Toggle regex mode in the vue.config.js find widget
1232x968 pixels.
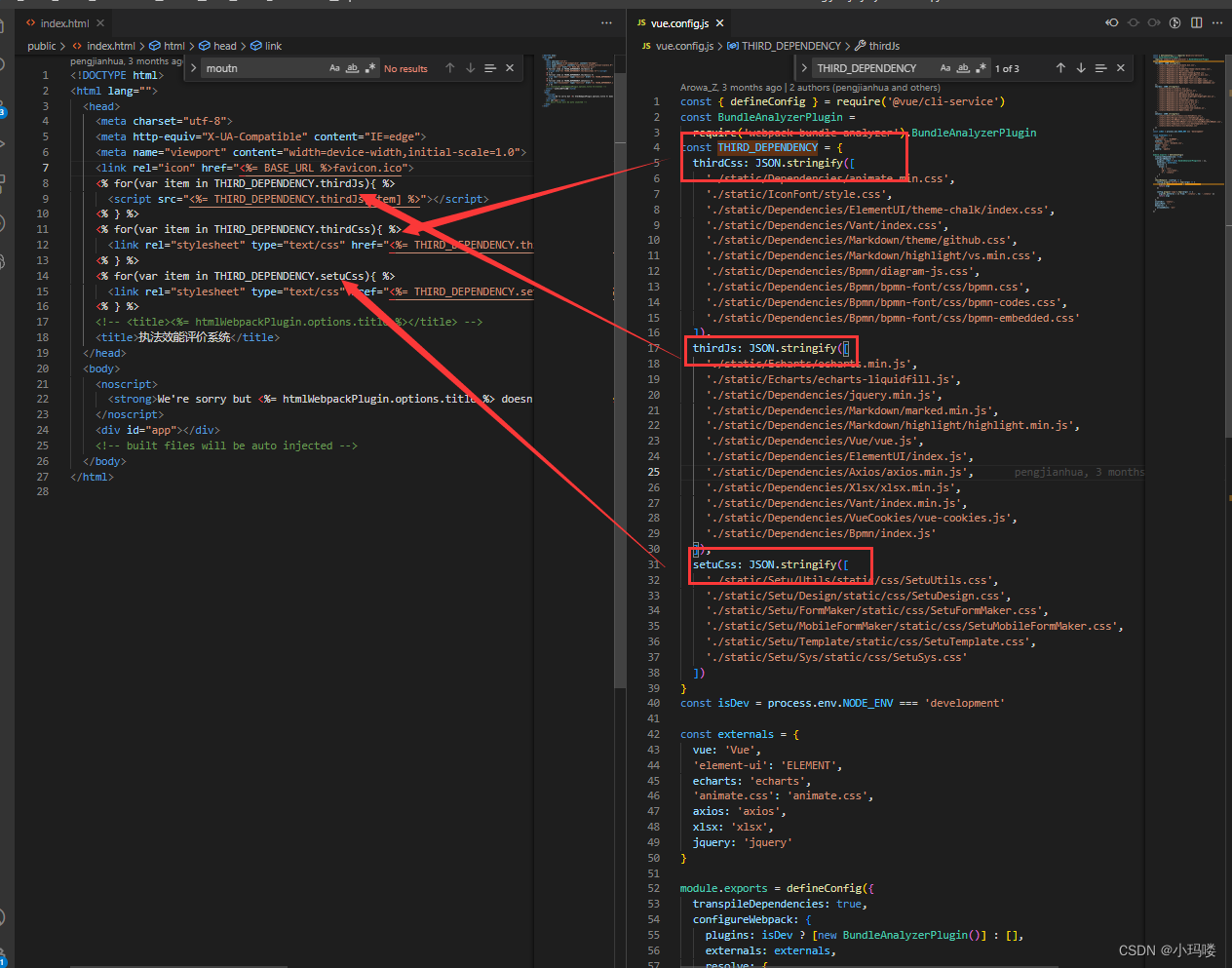[x=982, y=68]
